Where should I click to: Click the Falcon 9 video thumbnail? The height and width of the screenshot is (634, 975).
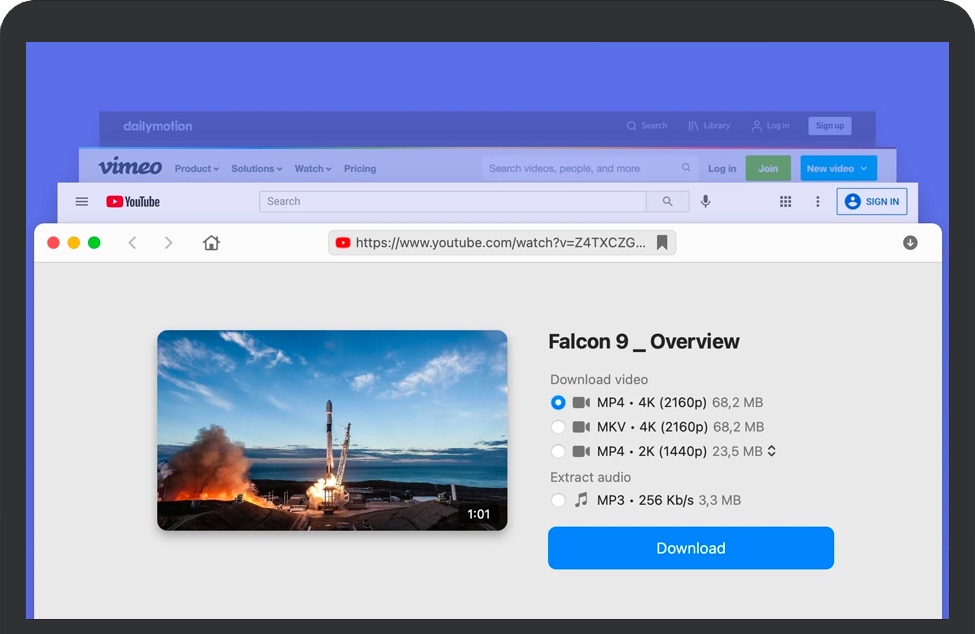coord(332,430)
